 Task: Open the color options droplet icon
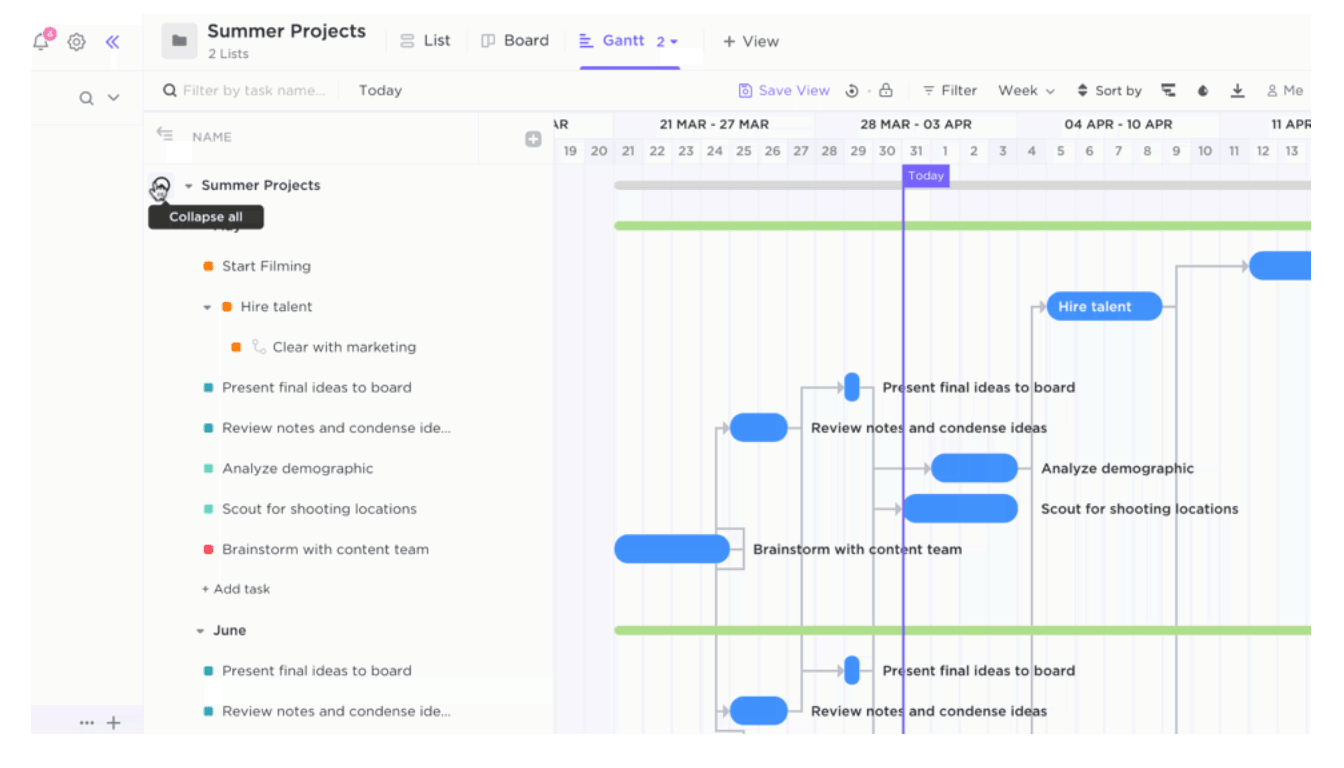tap(1203, 91)
